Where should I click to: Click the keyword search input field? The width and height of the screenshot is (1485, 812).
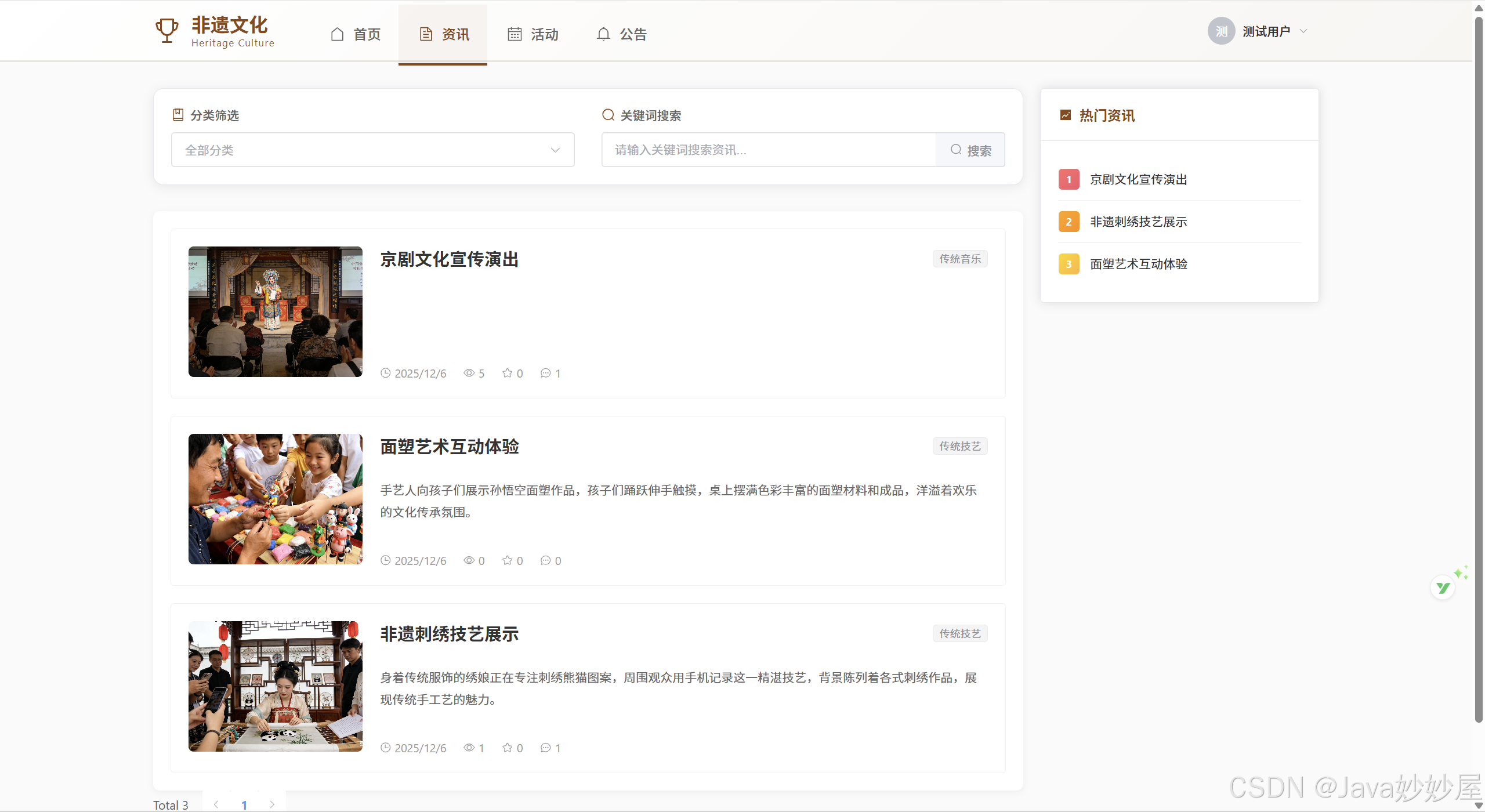(768, 150)
